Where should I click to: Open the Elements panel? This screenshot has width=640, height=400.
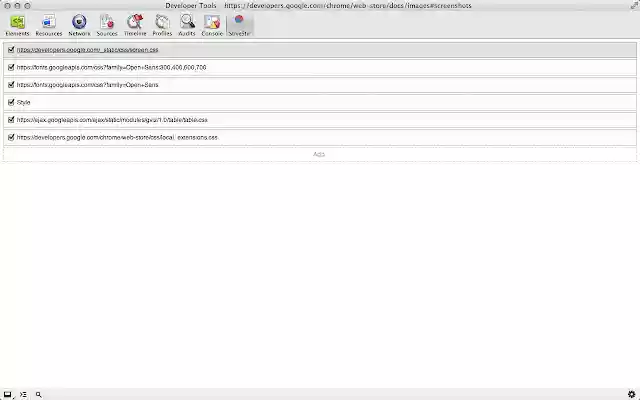[18, 25]
